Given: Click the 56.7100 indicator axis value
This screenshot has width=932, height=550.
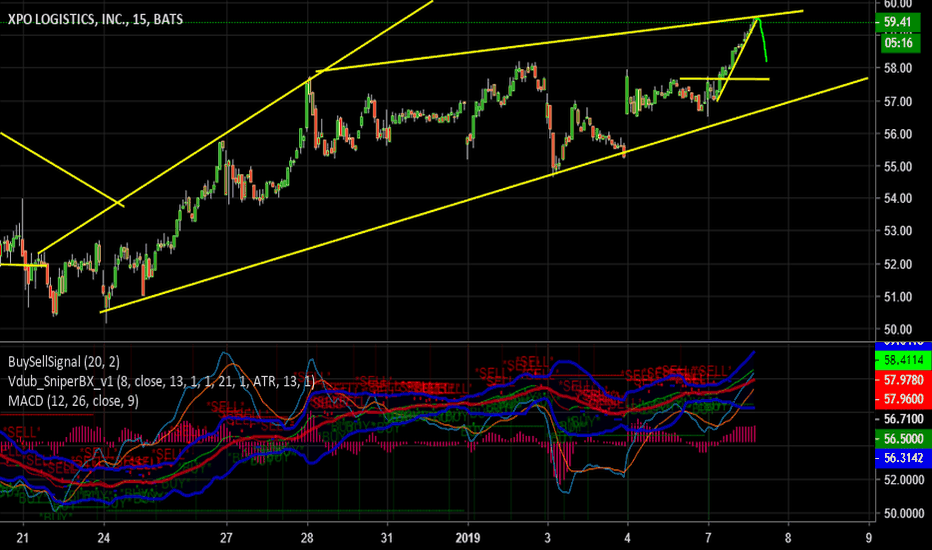Looking at the screenshot, I should tap(903, 419).
